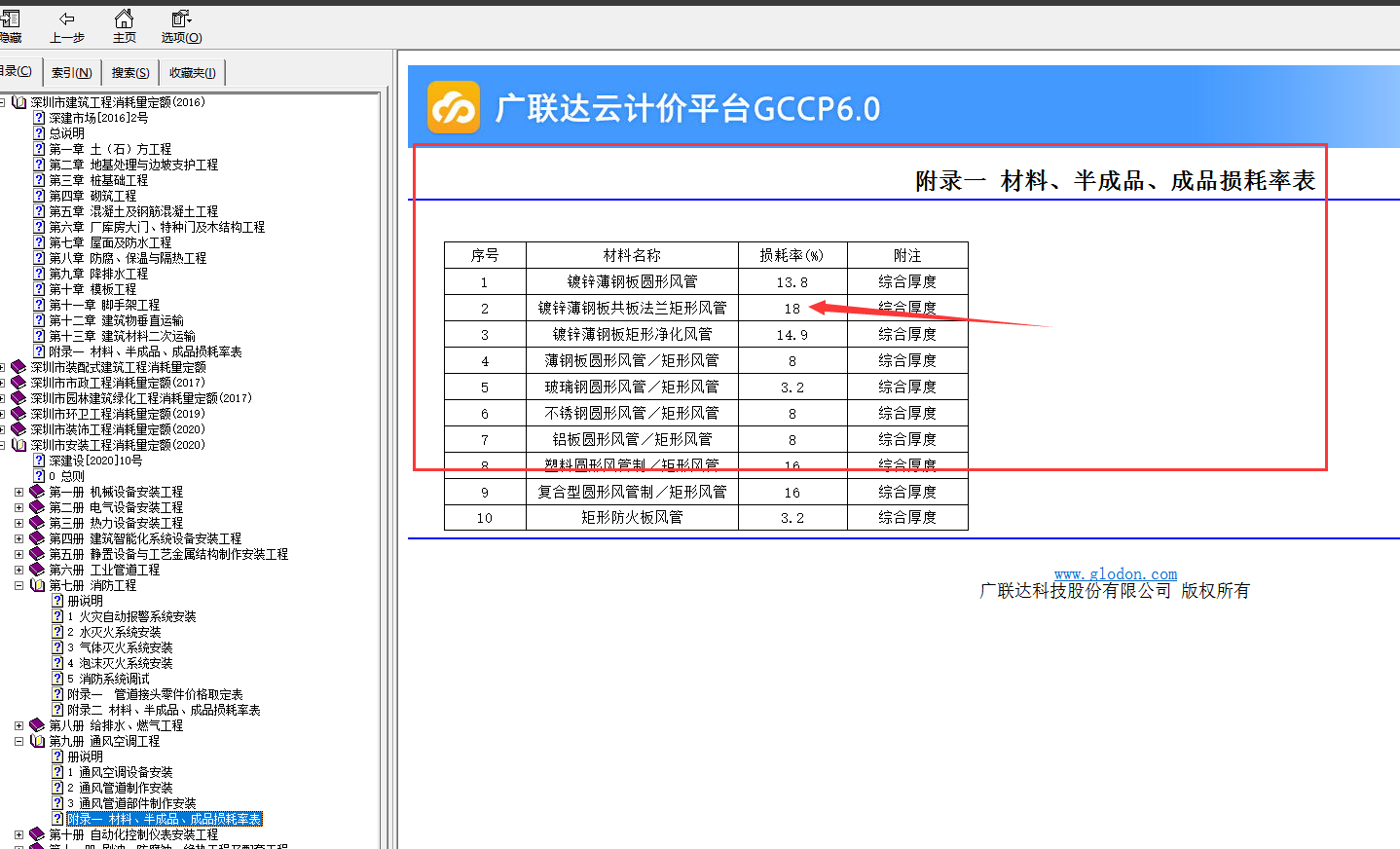Screen dimensions: 1400x849
Task: Open the 选项(O) options icon
Action: [x=181, y=18]
